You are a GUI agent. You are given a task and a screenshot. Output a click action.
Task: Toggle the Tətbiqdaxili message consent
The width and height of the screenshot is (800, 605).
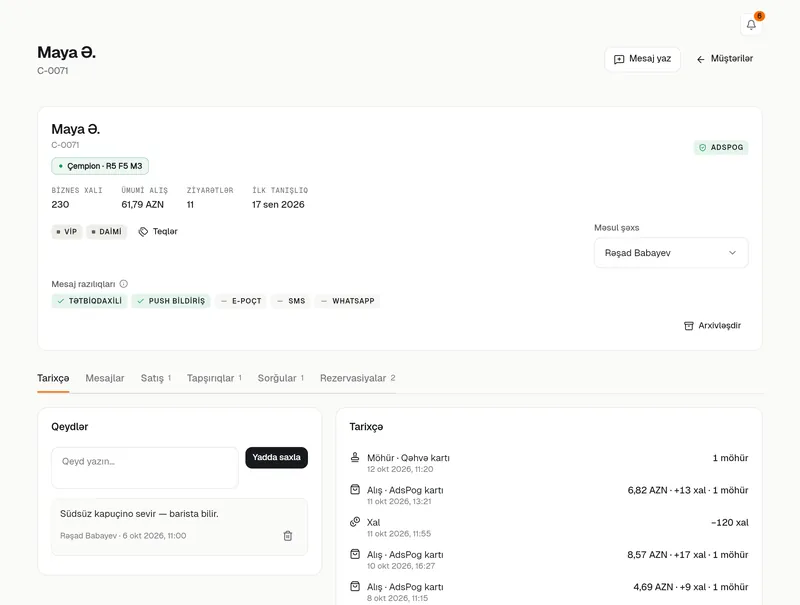coord(89,301)
